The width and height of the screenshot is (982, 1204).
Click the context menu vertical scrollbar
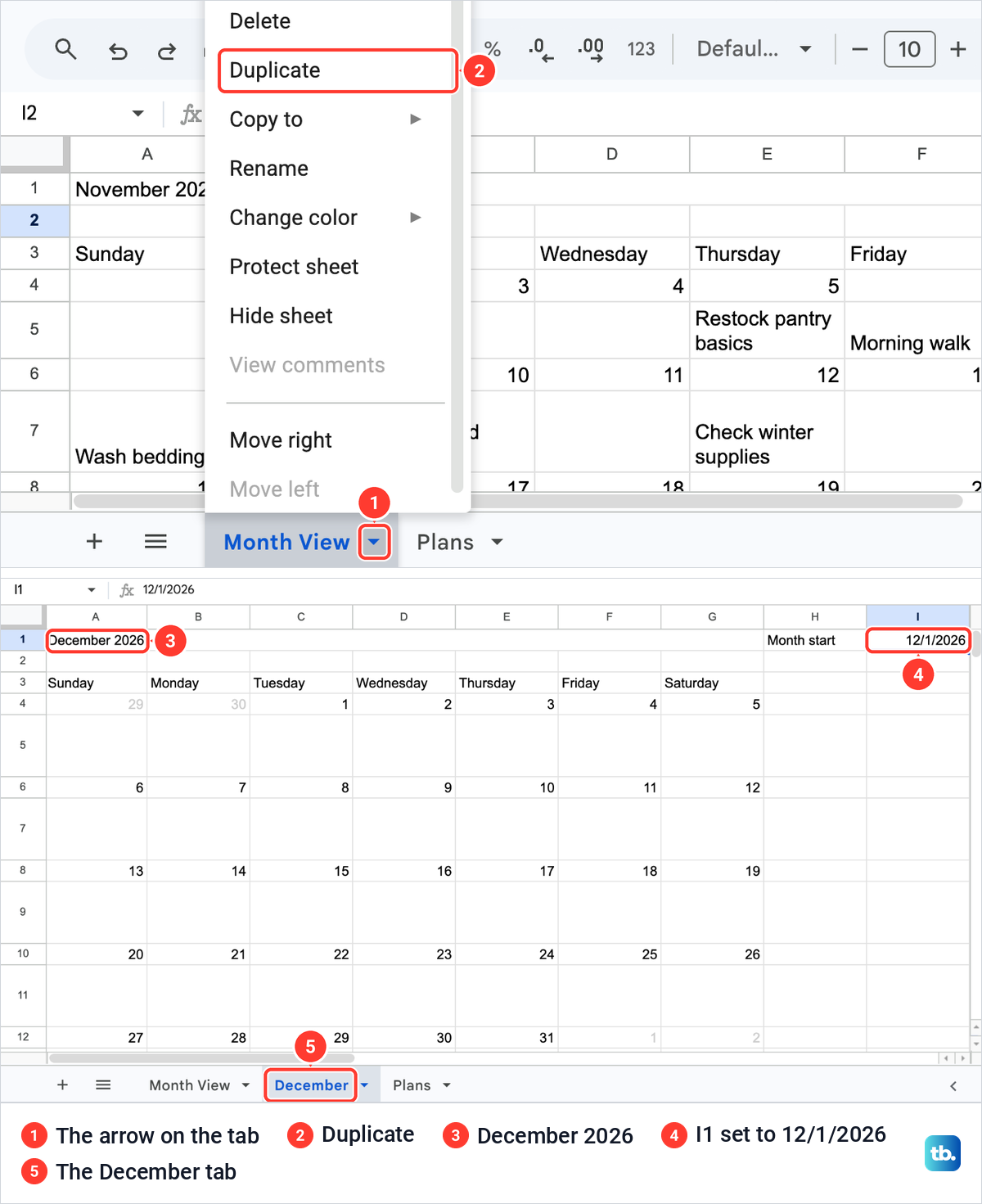tap(457, 246)
